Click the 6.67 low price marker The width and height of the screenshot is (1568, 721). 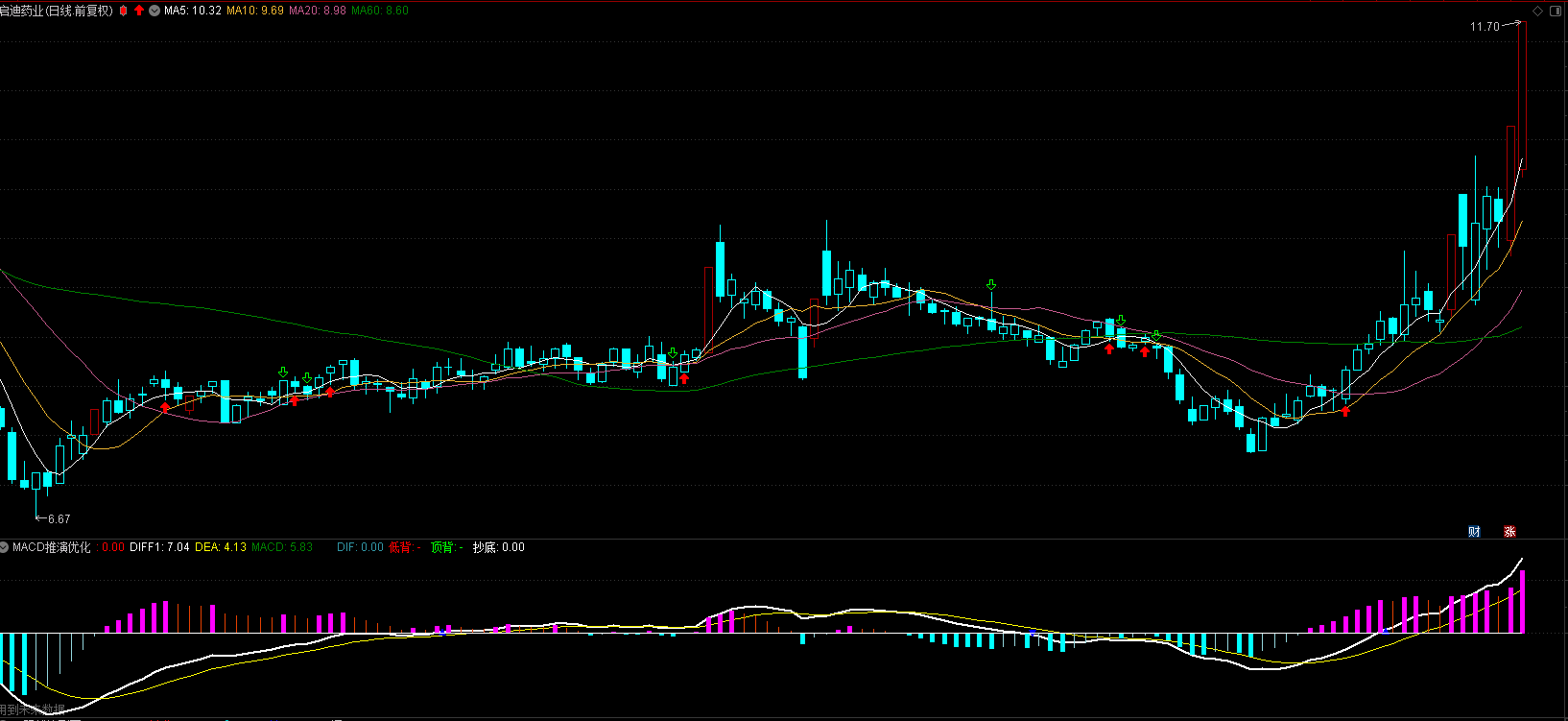(59, 519)
